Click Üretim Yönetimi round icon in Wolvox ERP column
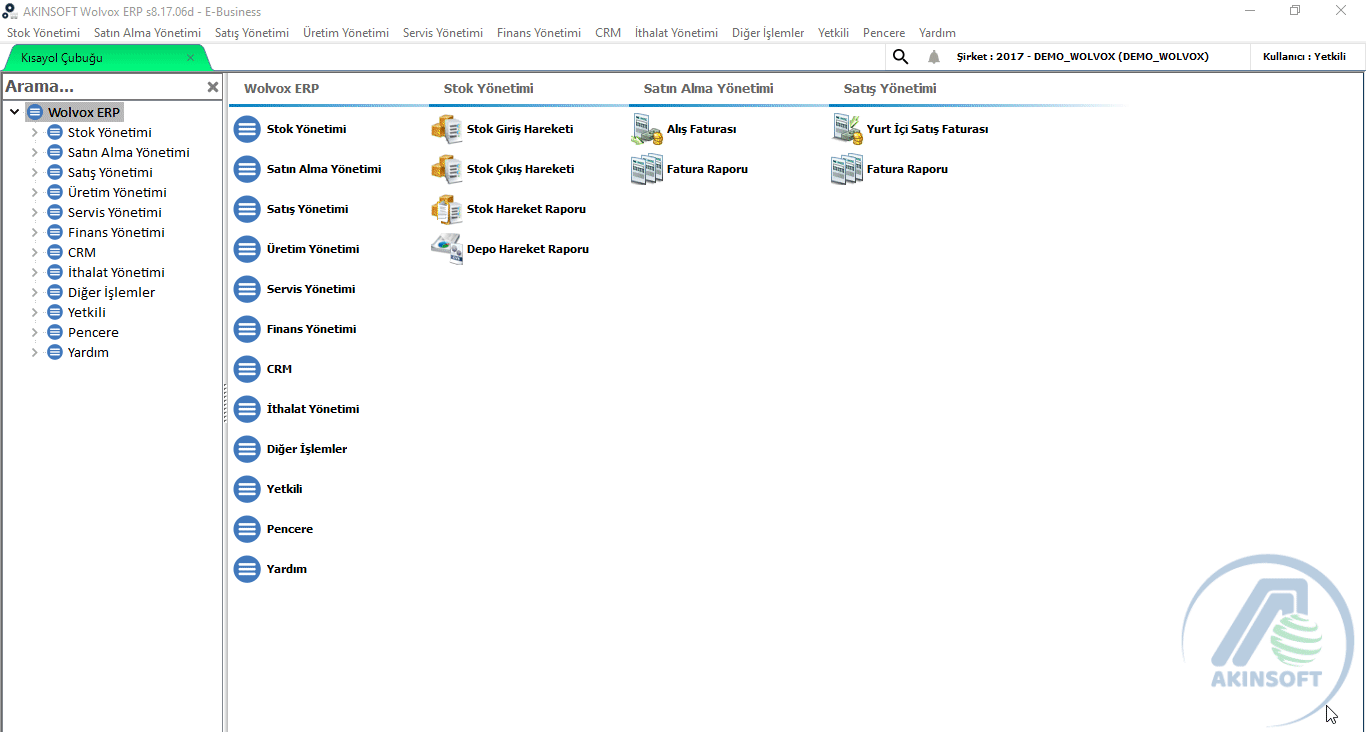The height and width of the screenshot is (732, 1366). 247,249
